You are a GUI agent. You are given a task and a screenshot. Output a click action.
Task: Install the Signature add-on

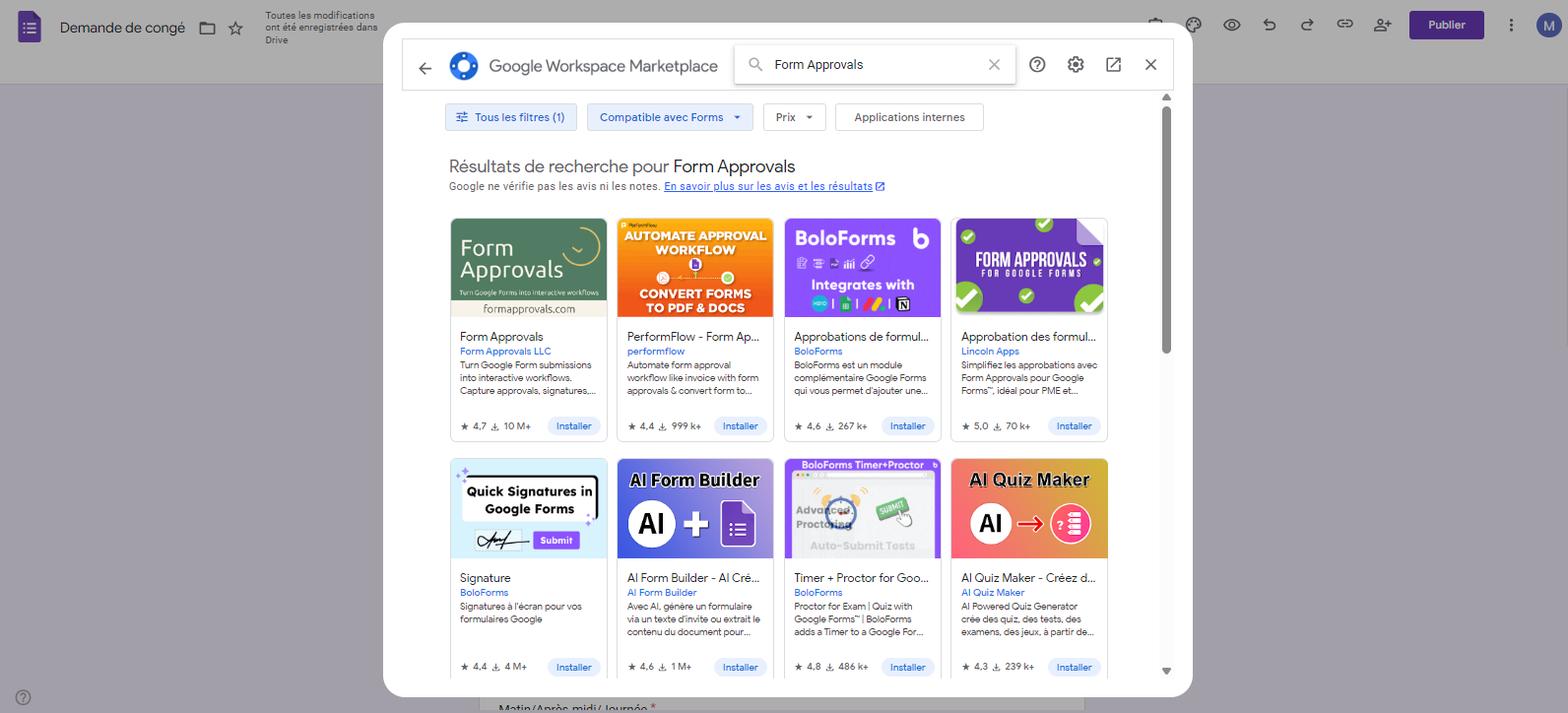pyautogui.click(x=573, y=668)
